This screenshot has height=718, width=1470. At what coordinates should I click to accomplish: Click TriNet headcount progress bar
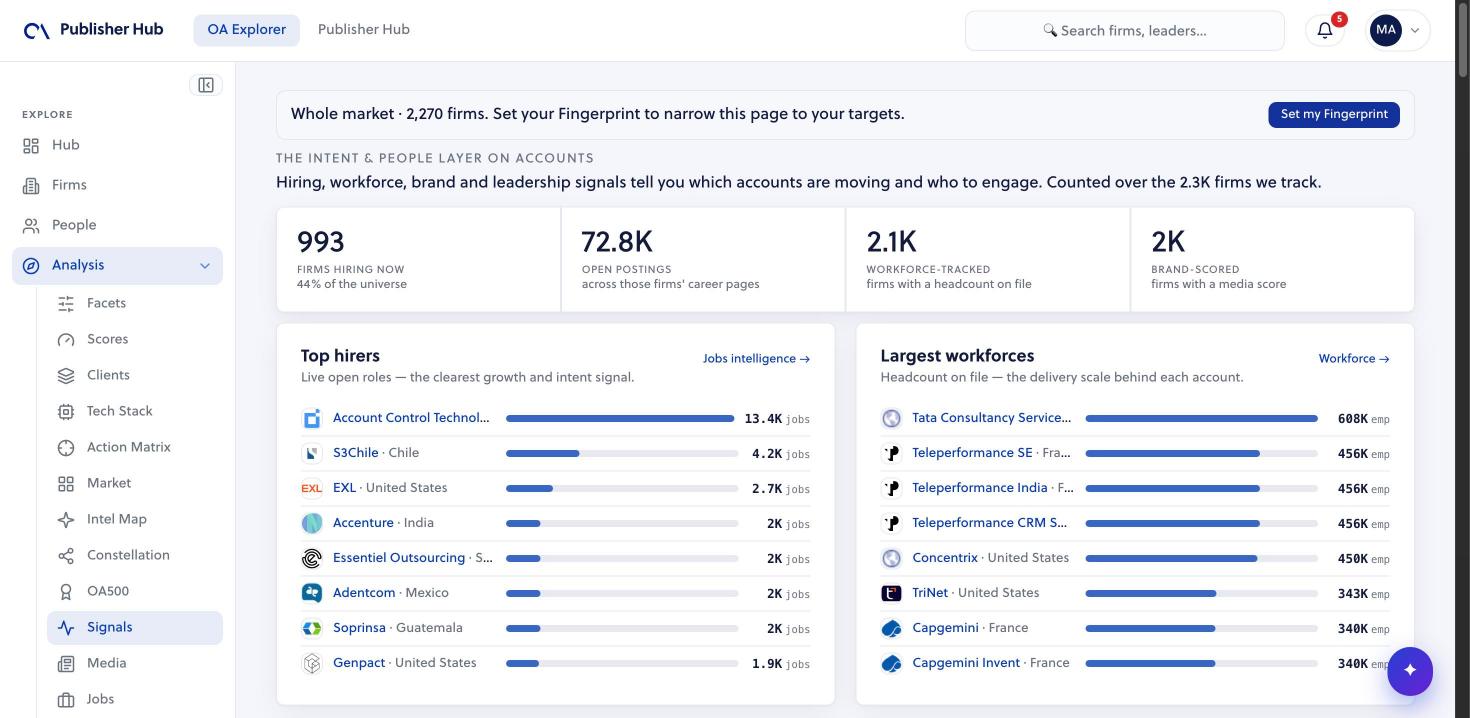1201,593
